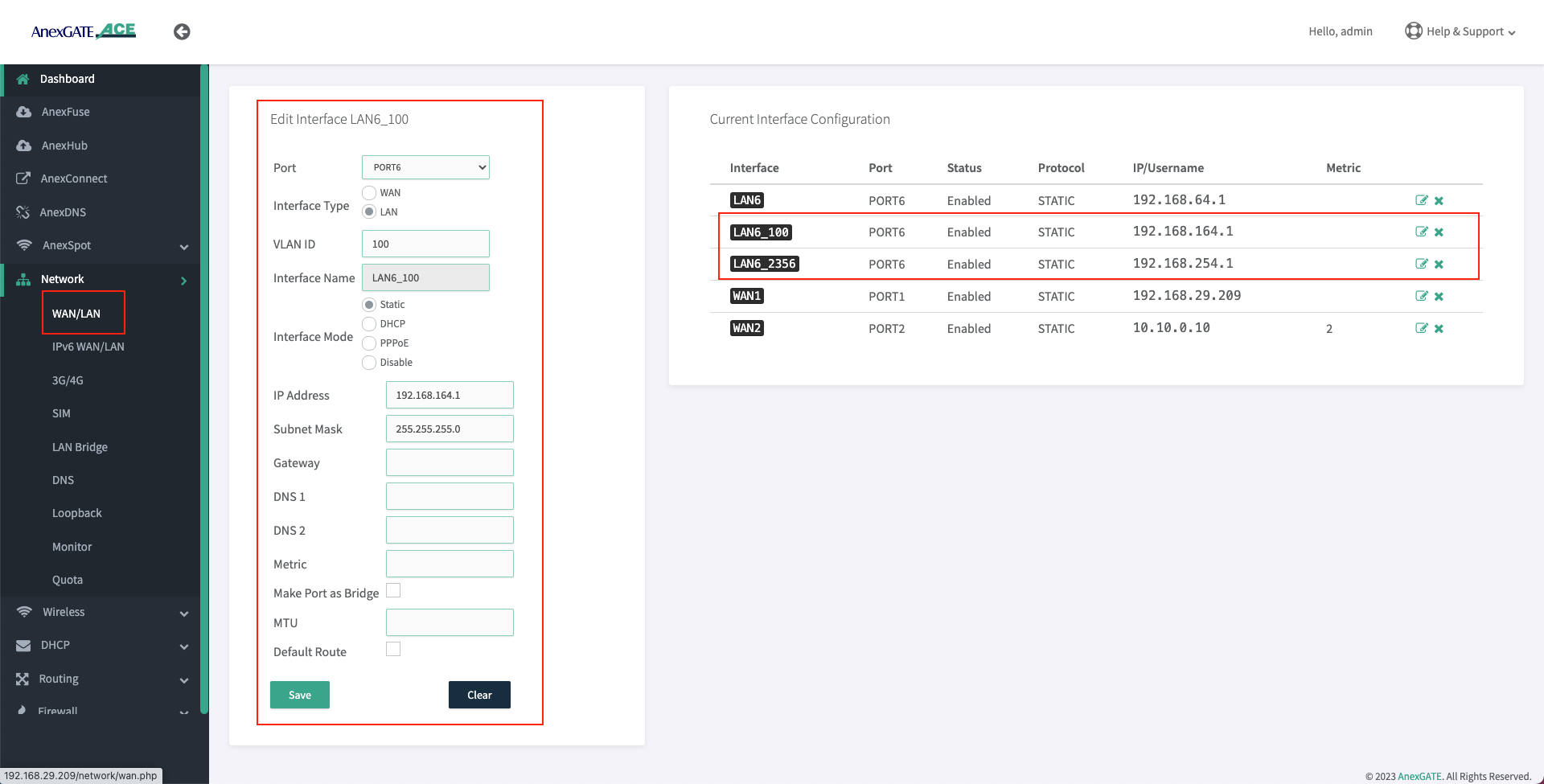This screenshot has width=1544, height=784.
Task: Click the edit pencil icon for LAN6_100
Action: (x=1421, y=232)
